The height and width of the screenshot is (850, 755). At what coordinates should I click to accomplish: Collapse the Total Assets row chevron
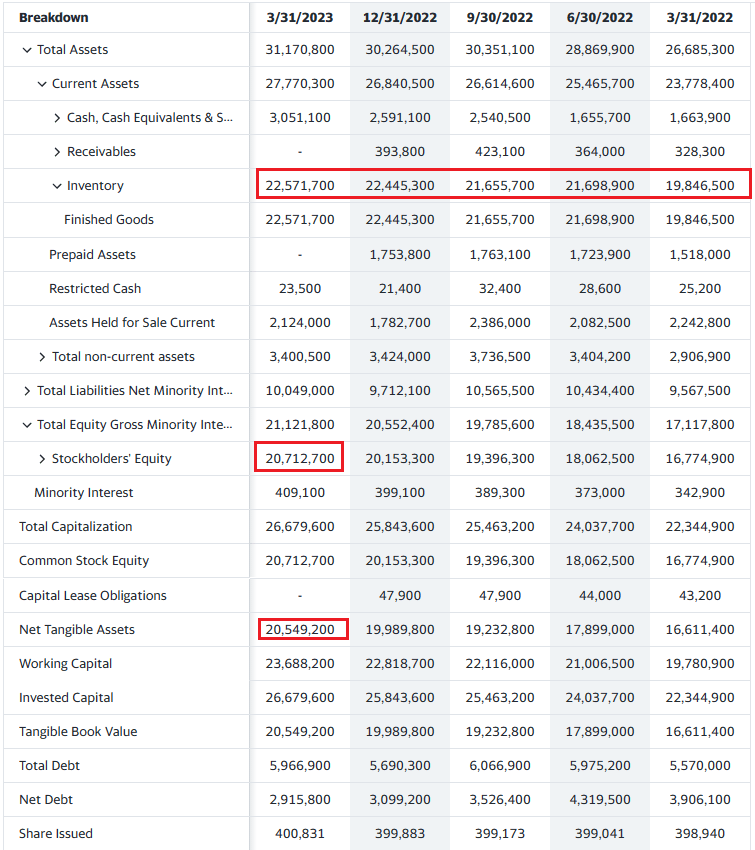coord(26,50)
